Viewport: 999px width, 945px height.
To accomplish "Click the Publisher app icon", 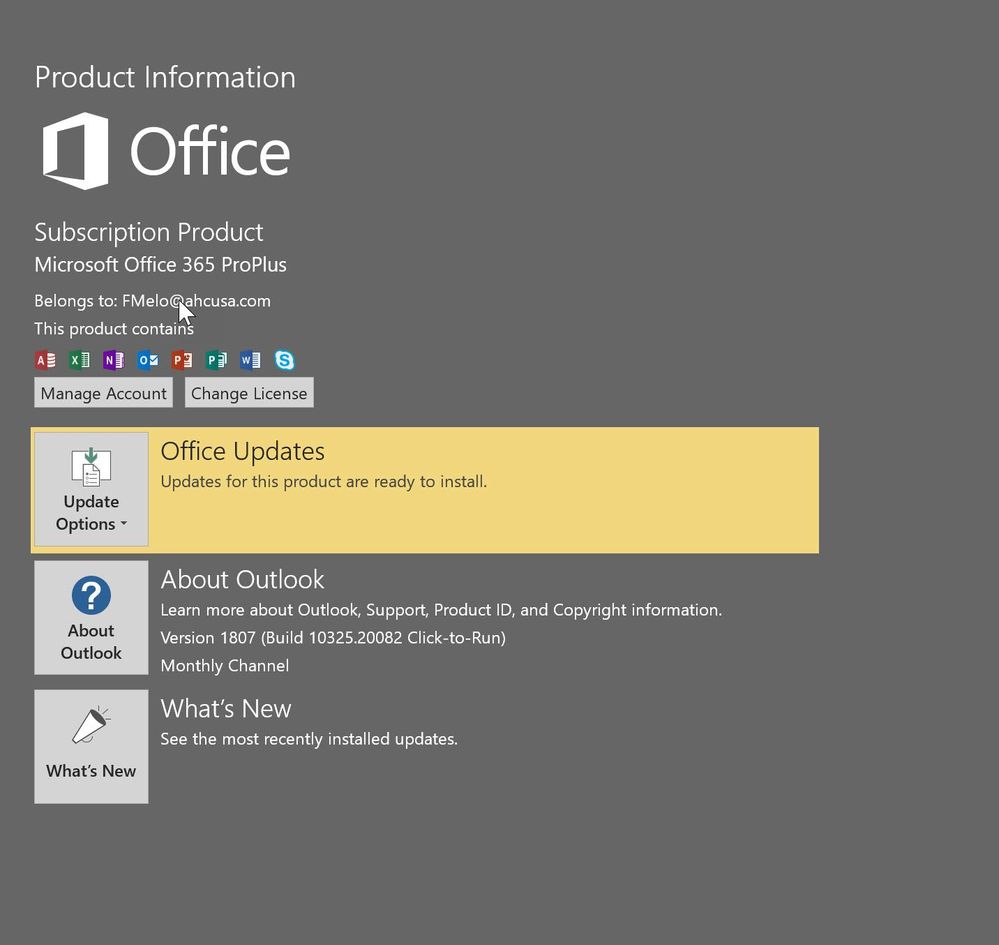I will pos(217,360).
